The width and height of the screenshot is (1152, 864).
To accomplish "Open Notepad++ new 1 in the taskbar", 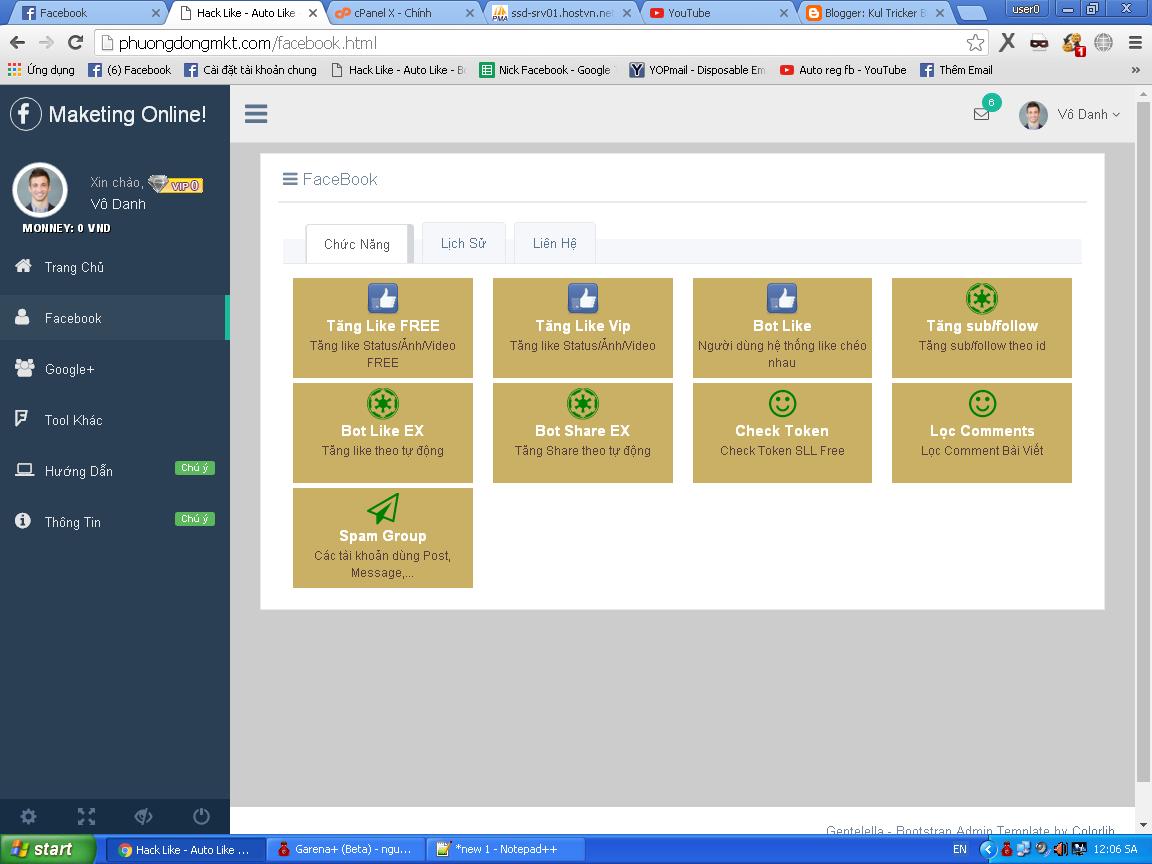I will click(505, 849).
